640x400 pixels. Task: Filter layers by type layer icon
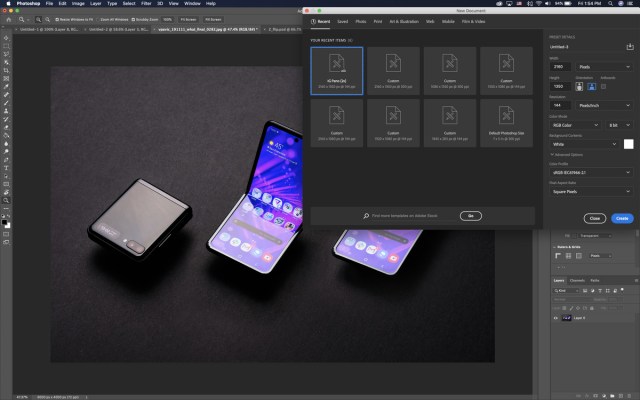point(600,291)
